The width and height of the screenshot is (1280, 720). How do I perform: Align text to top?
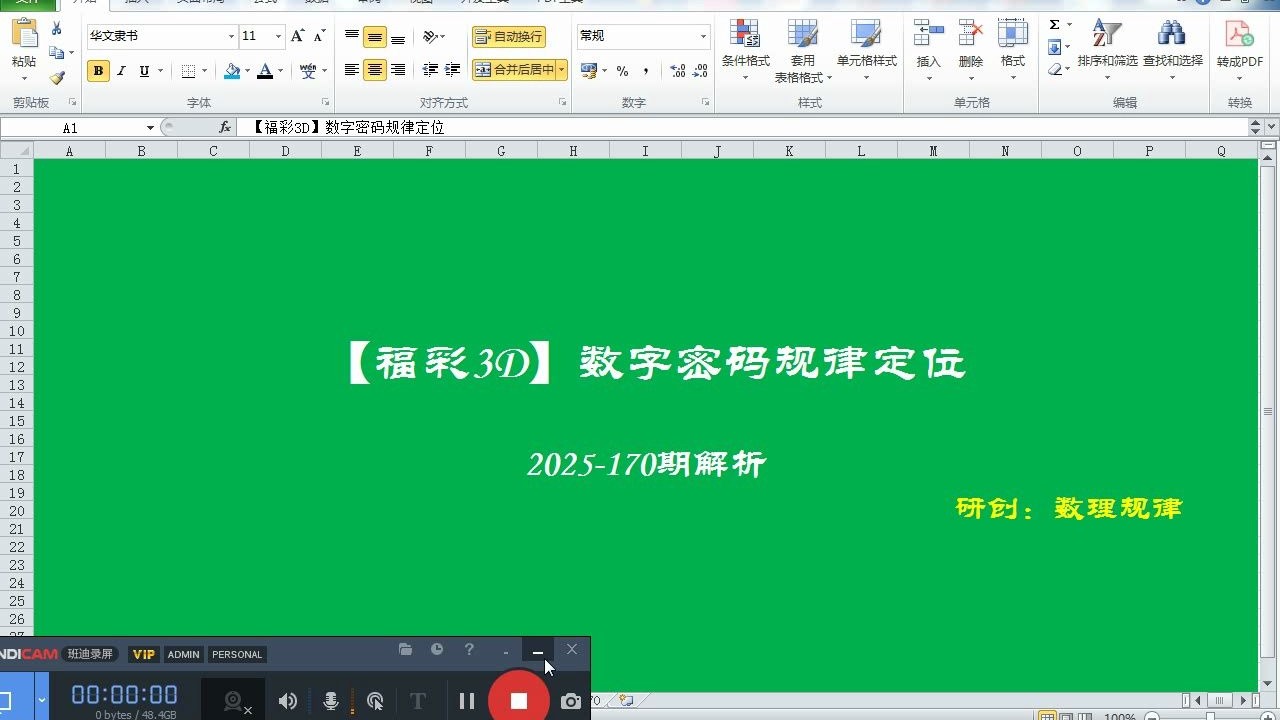coord(352,37)
